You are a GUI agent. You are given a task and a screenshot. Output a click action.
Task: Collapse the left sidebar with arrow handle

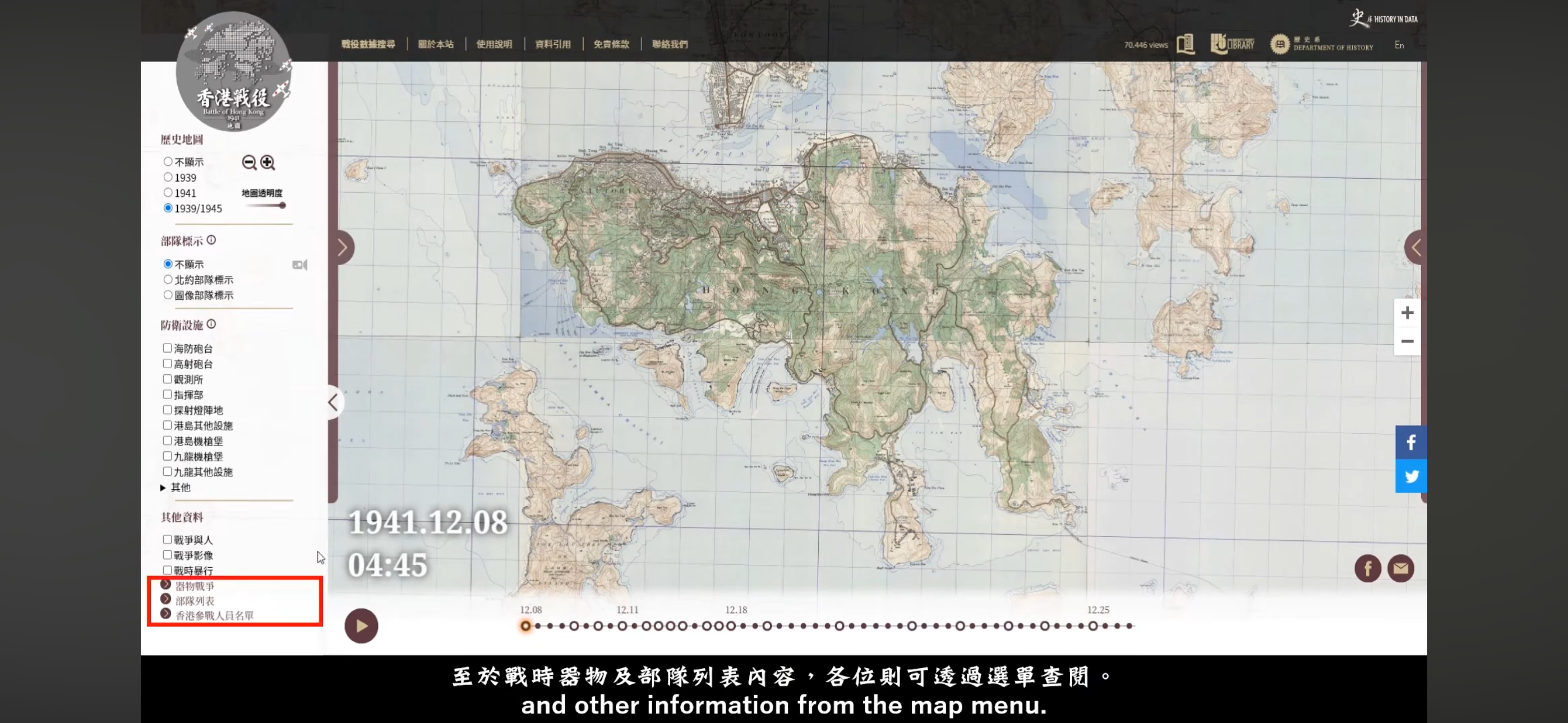tap(333, 402)
